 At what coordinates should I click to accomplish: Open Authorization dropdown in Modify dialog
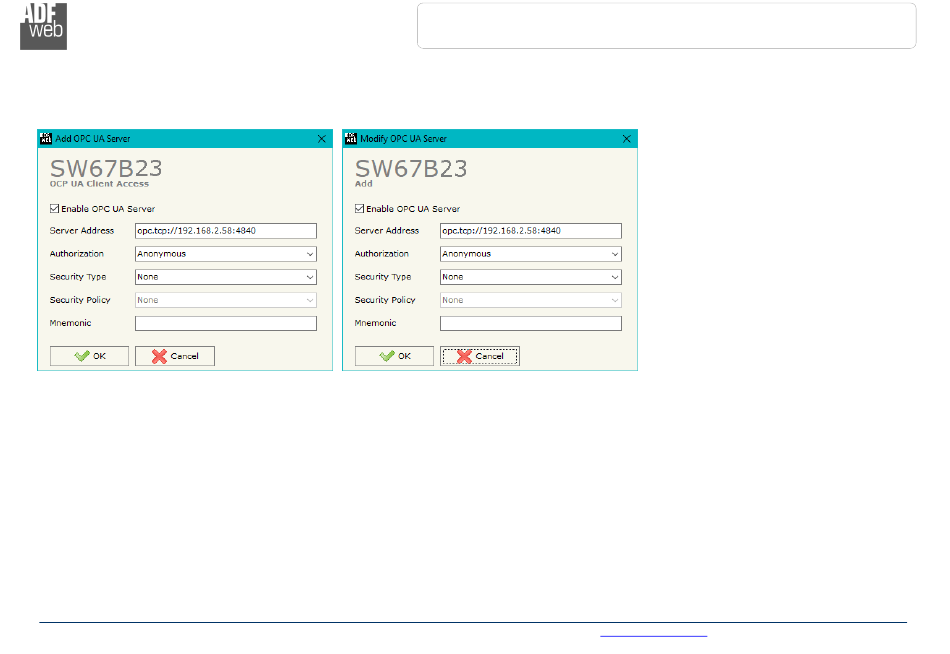click(615, 254)
